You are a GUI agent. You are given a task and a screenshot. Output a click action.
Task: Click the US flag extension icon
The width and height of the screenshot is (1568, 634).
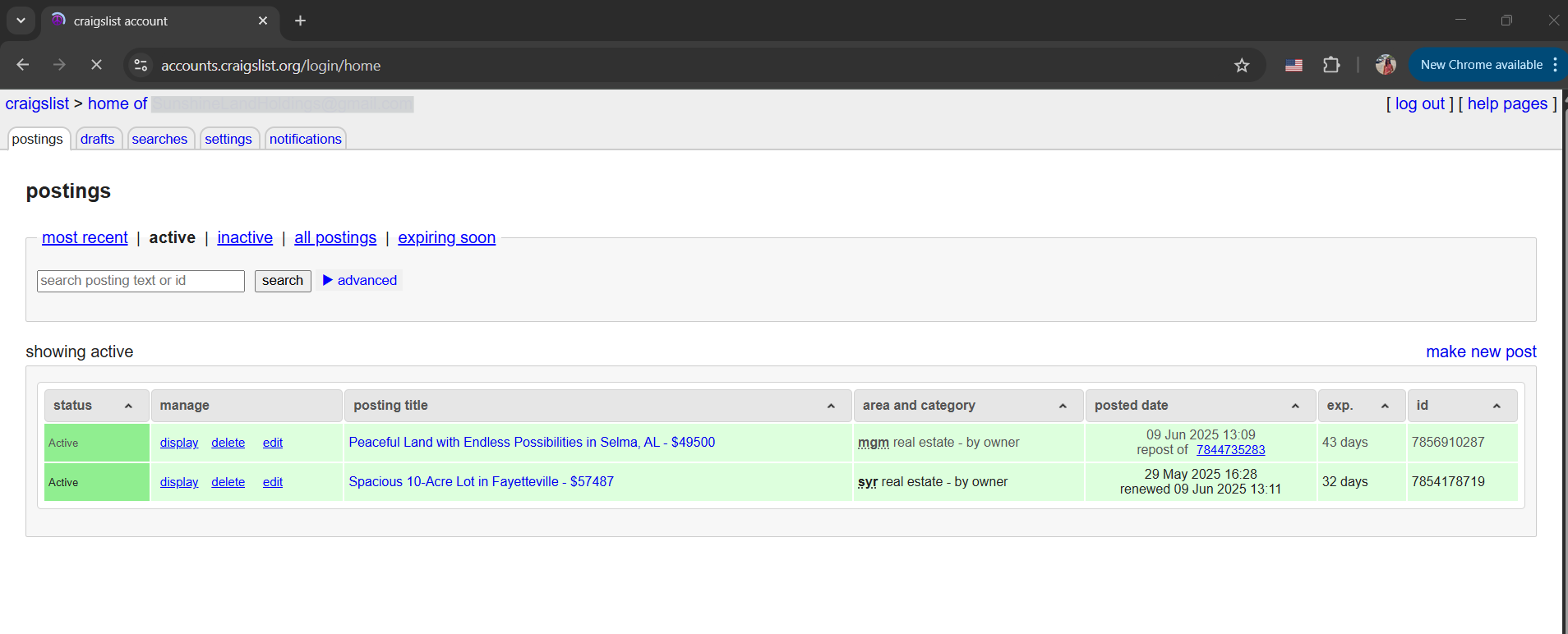[x=1294, y=65]
